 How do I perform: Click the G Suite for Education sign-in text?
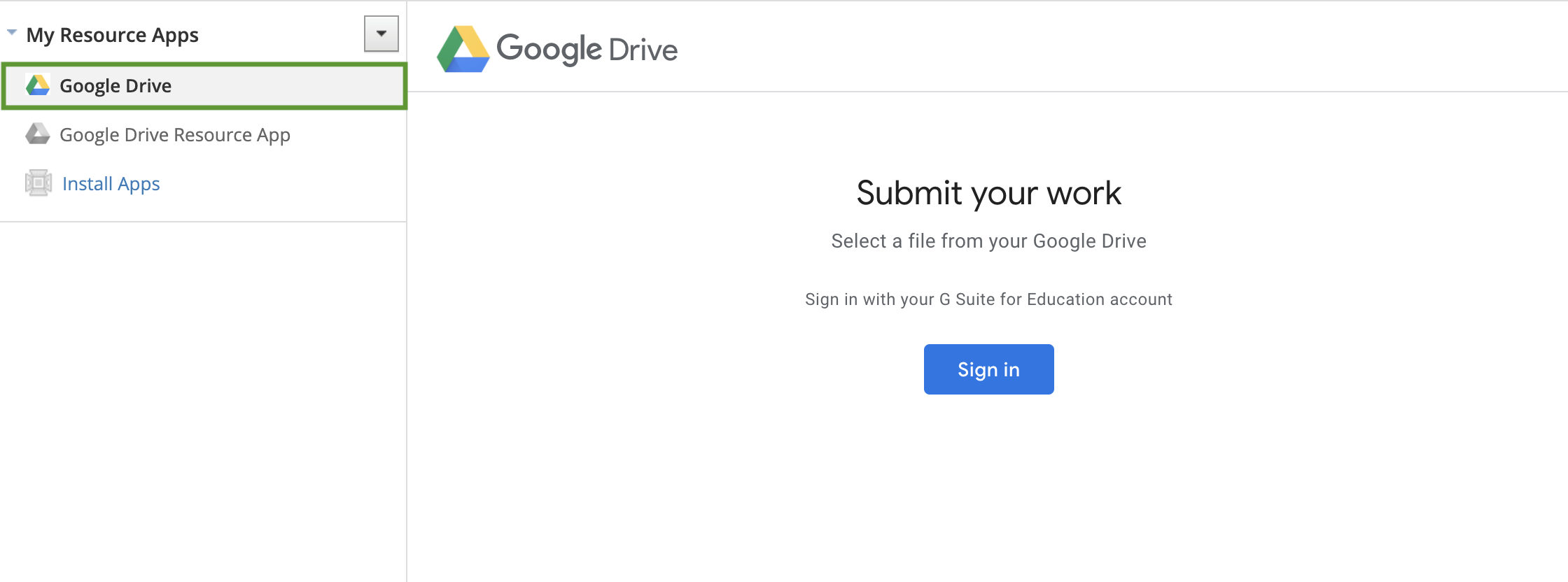(x=988, y=299)
